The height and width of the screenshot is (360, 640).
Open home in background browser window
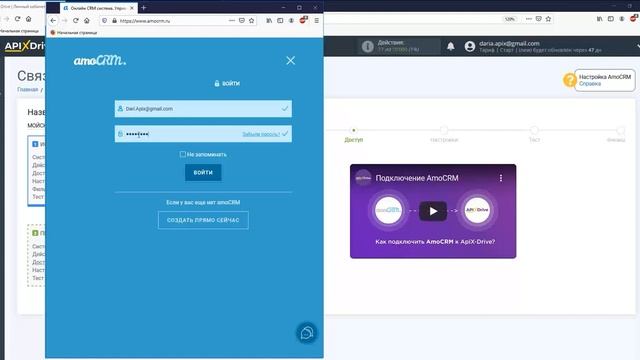coord(29,19)
